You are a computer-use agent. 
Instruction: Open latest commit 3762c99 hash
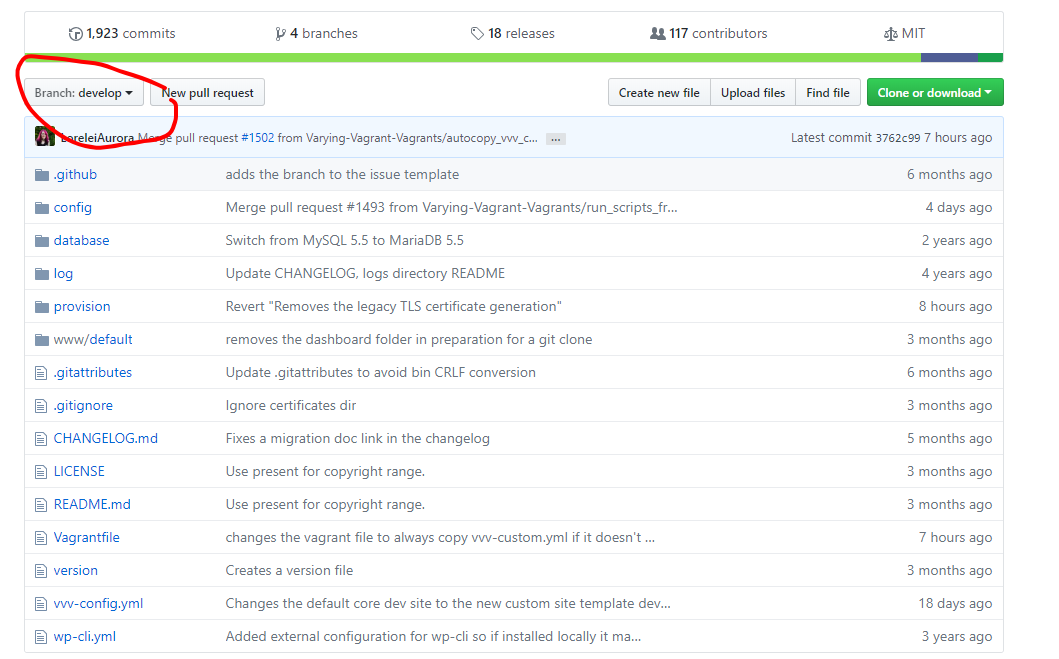pyautogui.click(x=898, y=138)
